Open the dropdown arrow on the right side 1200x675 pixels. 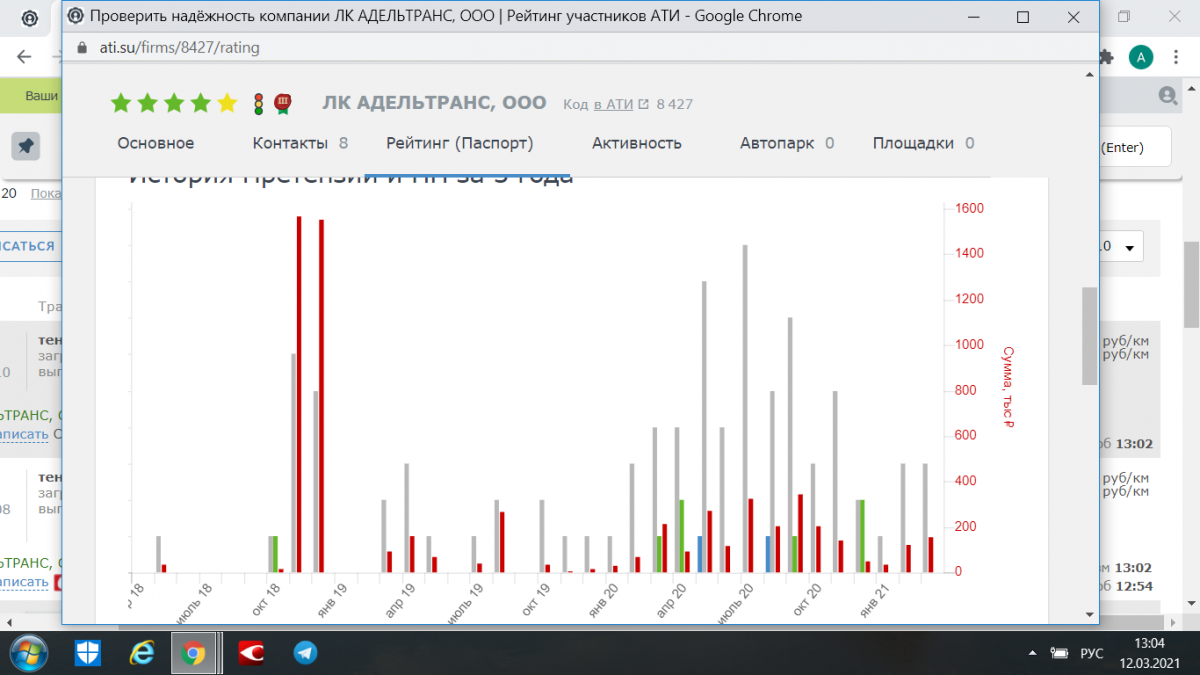(x=1130, y=248)
